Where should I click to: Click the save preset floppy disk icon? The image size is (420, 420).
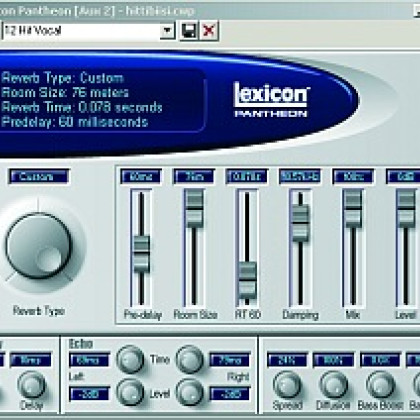click(189, 31)
